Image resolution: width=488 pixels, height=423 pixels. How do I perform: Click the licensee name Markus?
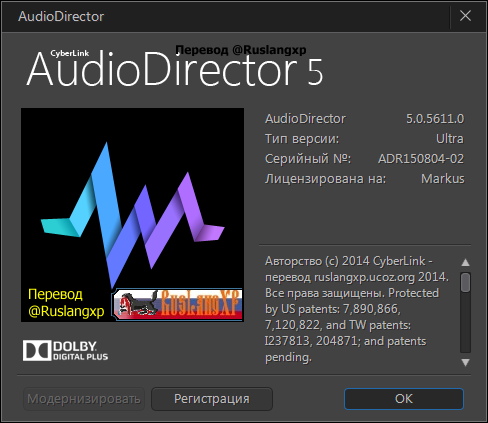click(442, 179)
